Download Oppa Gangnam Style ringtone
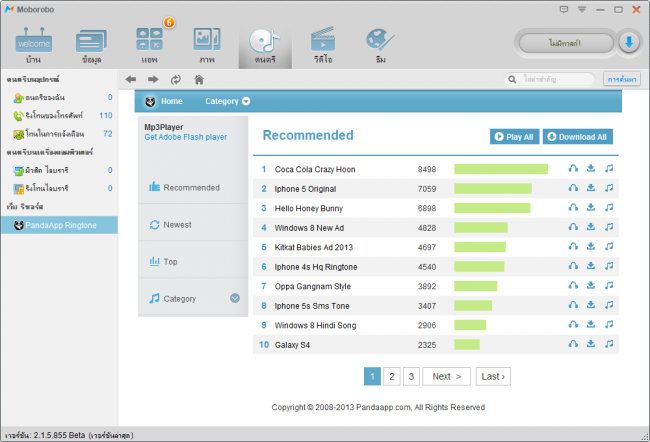This screenshot has width=650, height=442. point(591,285)
